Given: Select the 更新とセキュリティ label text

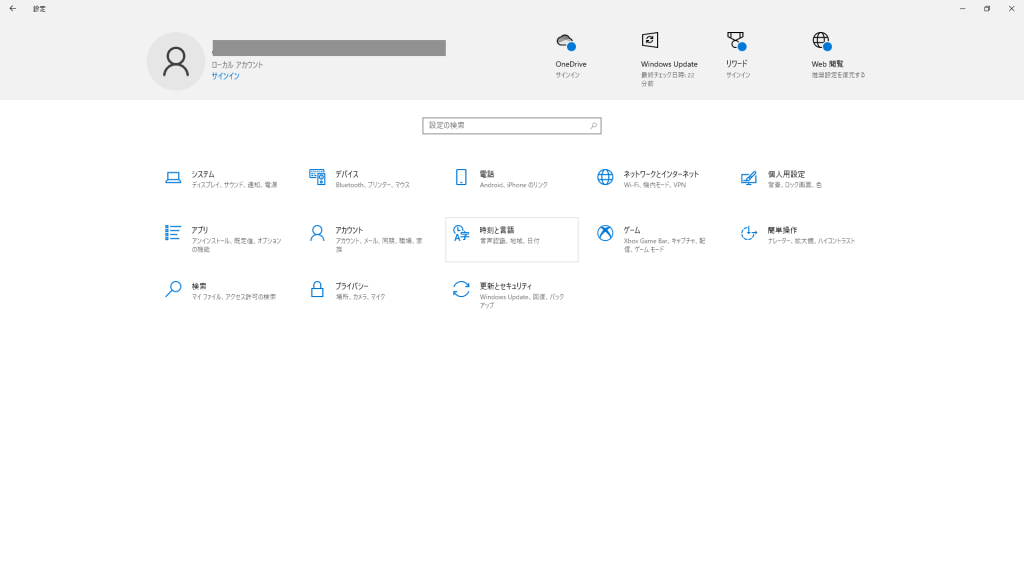Looking at the screenshot, I should coord(505,287).
